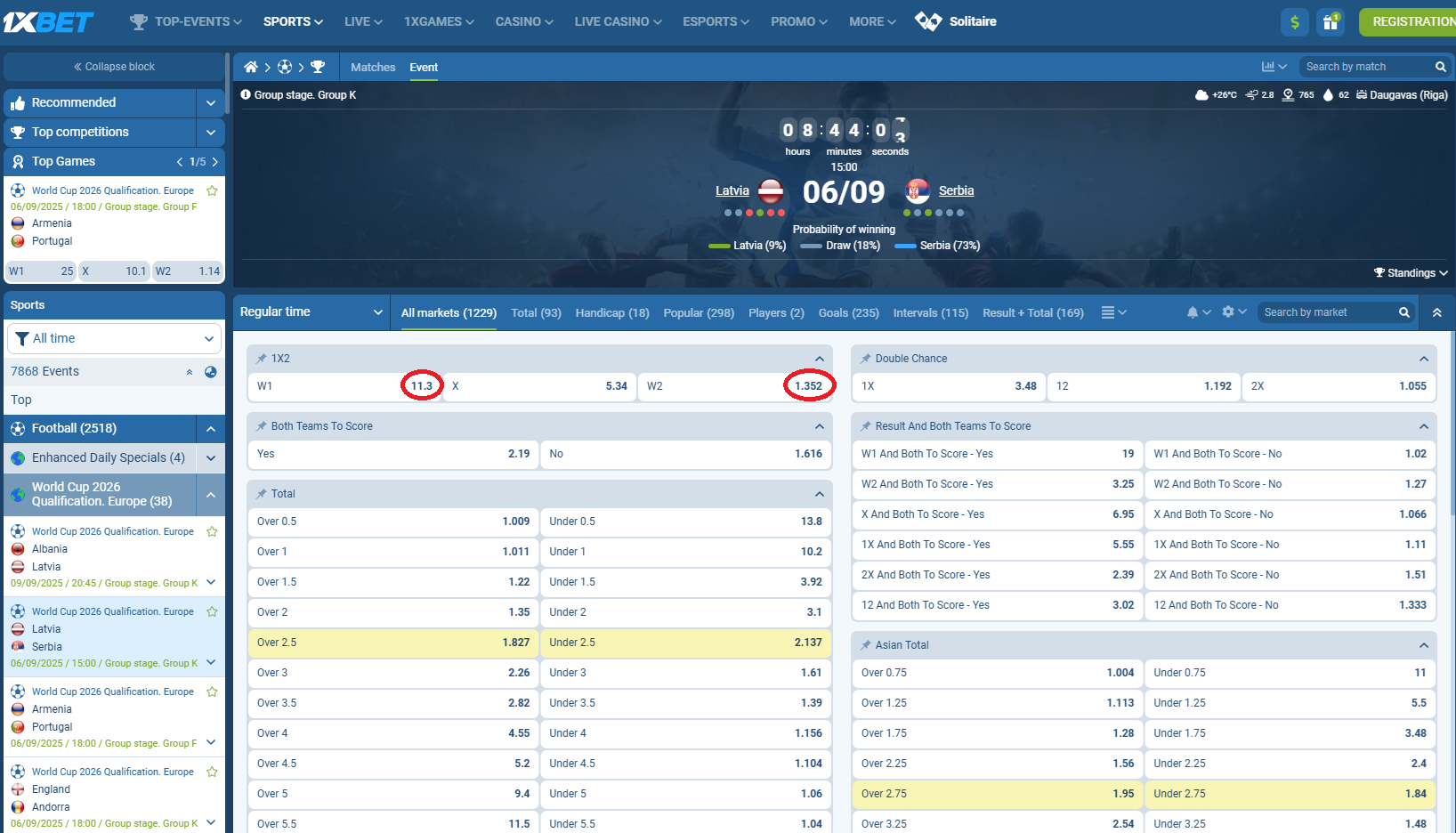The image size is (1456, 833).
Task: Open the Regular time dropdown
Action: (x=311, y=312)
